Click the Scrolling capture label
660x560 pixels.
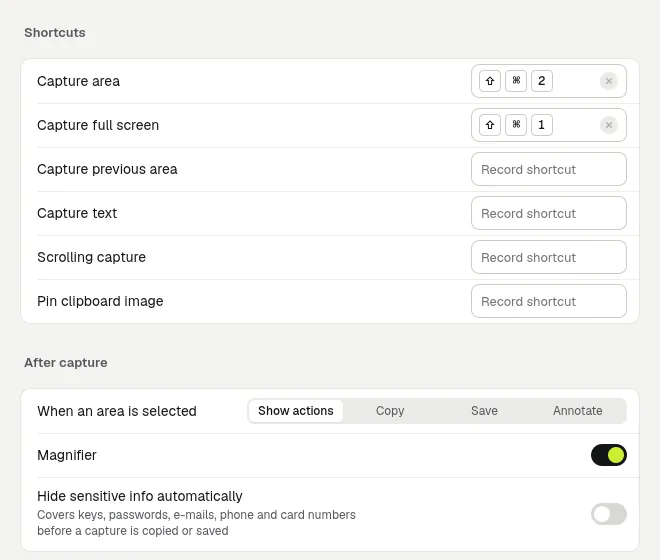point(91,257)
